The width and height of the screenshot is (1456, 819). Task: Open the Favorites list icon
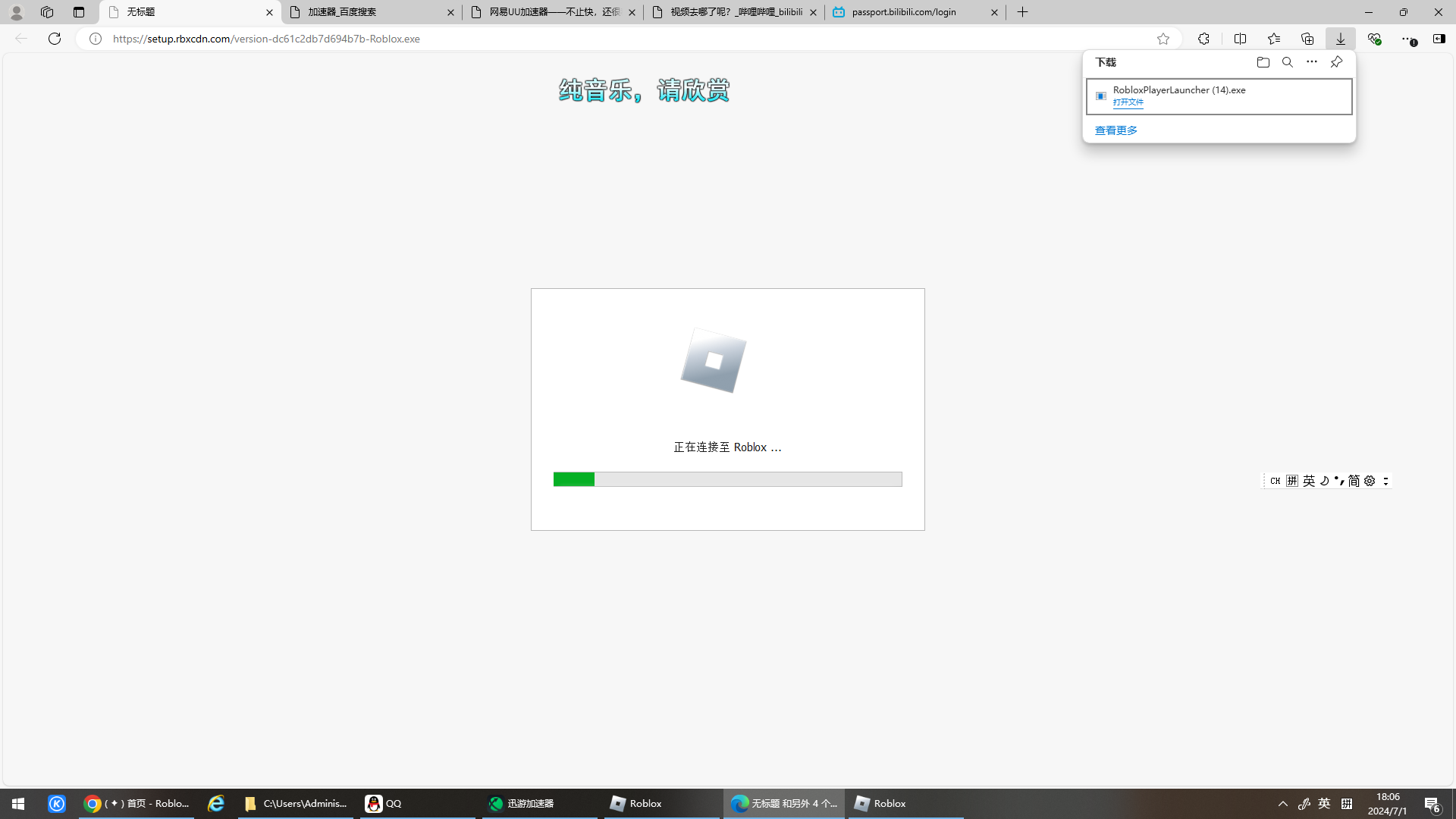pos(1274,39)
